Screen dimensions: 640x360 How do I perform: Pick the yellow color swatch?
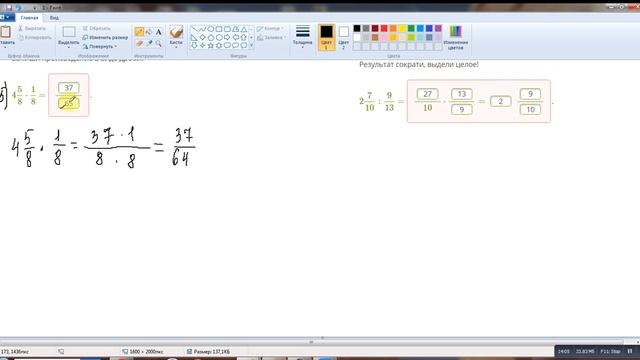(x=402, y=28)
